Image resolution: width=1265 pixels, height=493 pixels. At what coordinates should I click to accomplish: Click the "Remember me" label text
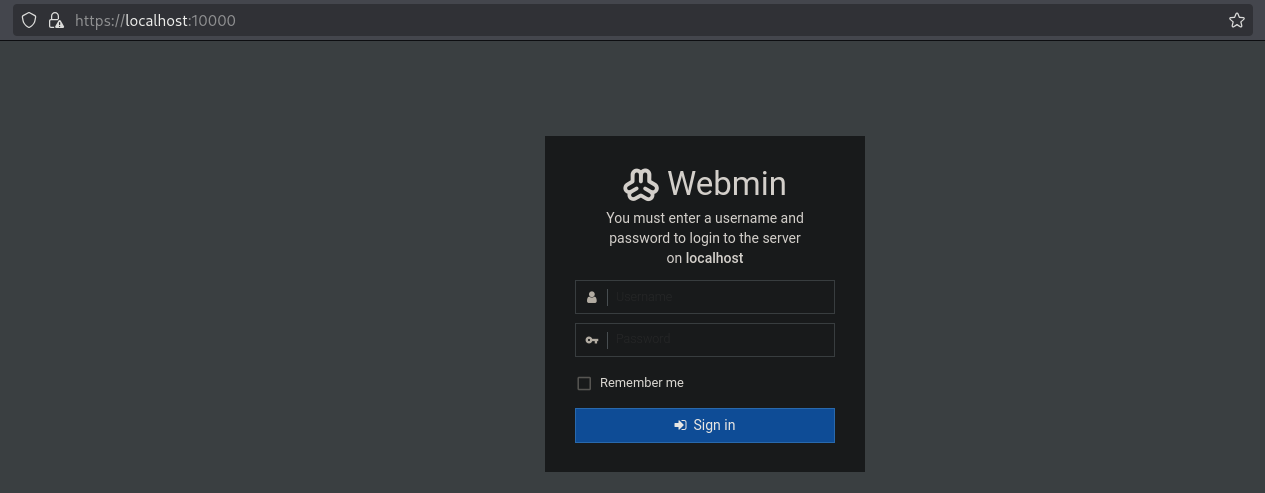[x=641, y=383]
